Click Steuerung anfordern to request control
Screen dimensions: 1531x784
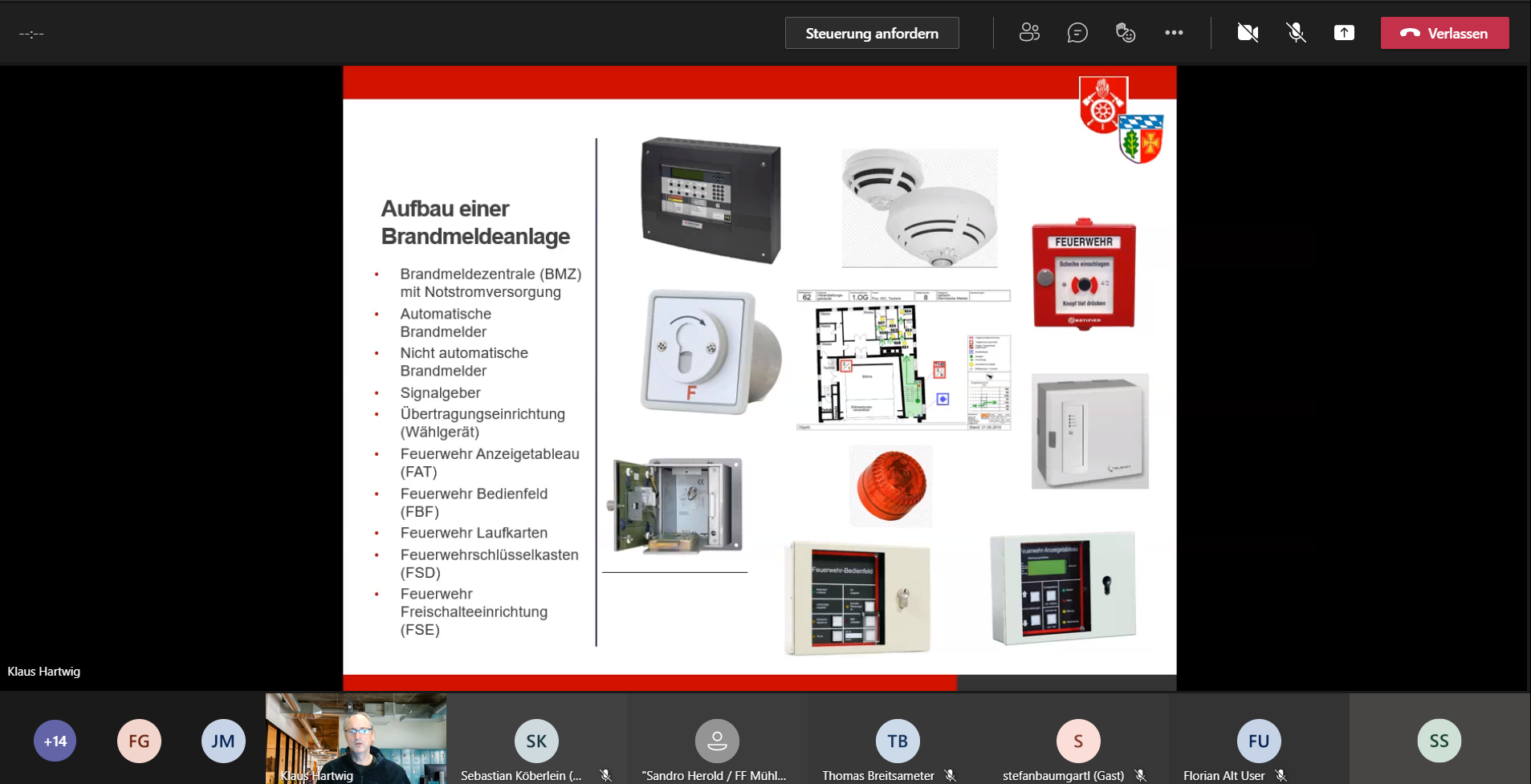pos(872,33)
